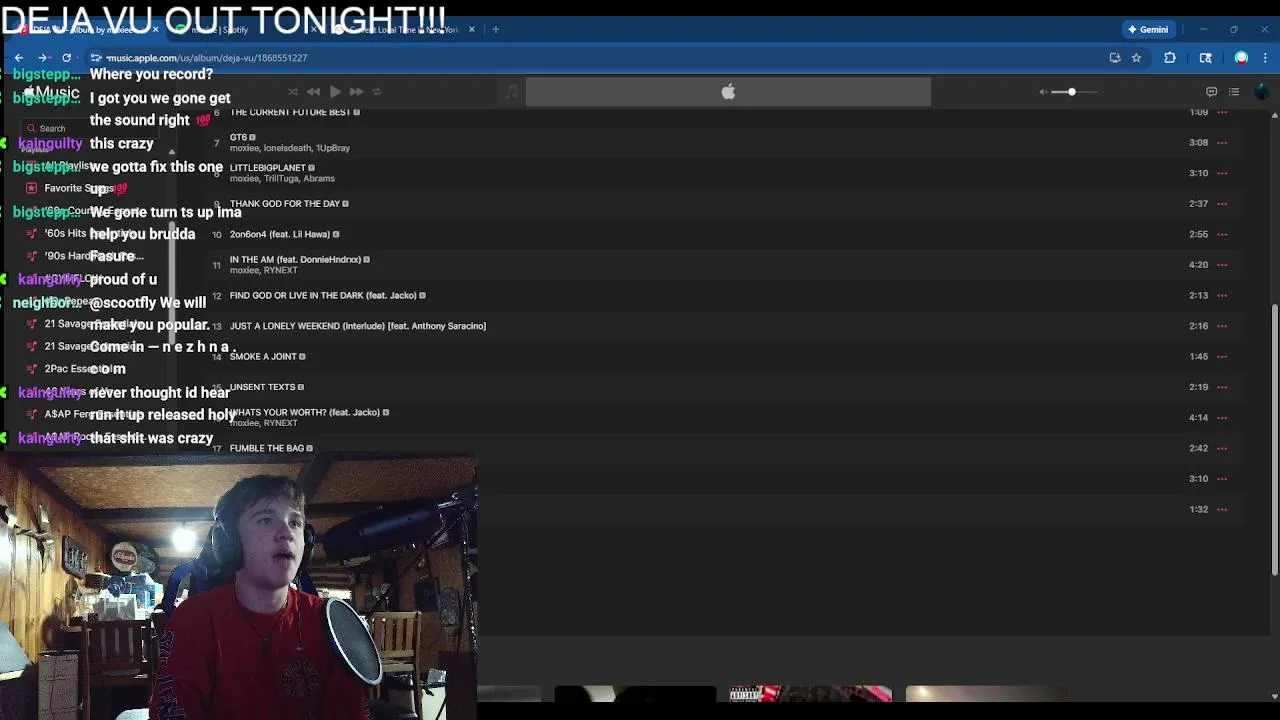Select the FUMBLE THE BAG track
This screenshot has height=720, width=1280.
[267, 448]
